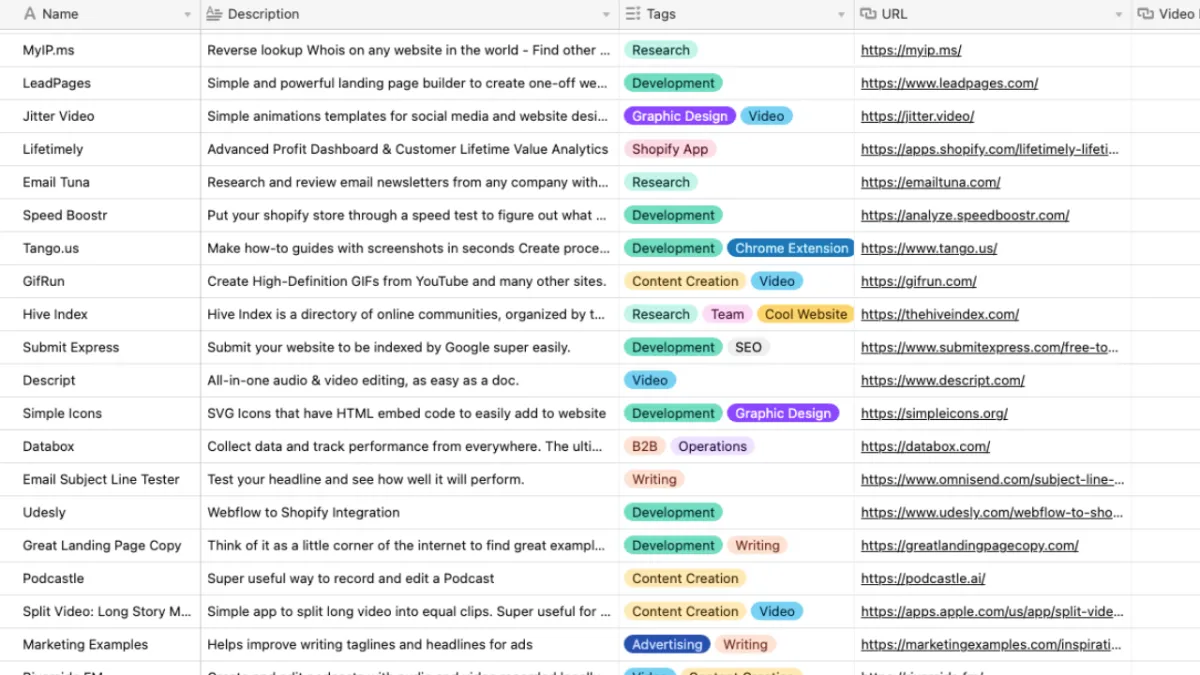Viewport: 1200px width, 675px height.
Task: Open the leadpages.com URL
Action: (x=949, y=83)
